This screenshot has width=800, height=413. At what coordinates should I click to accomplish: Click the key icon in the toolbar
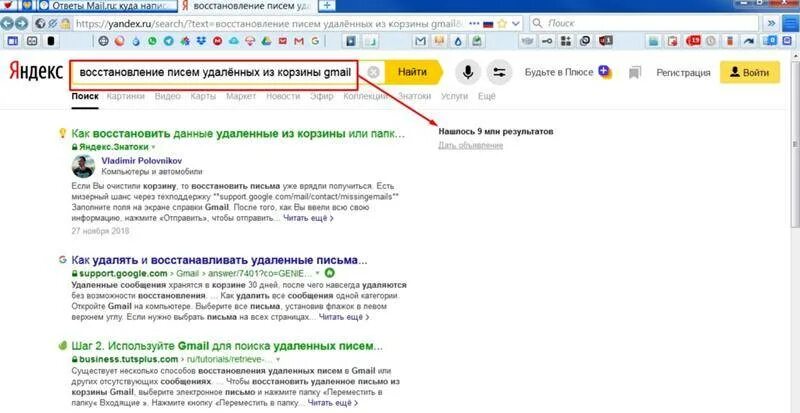(547, 41)
